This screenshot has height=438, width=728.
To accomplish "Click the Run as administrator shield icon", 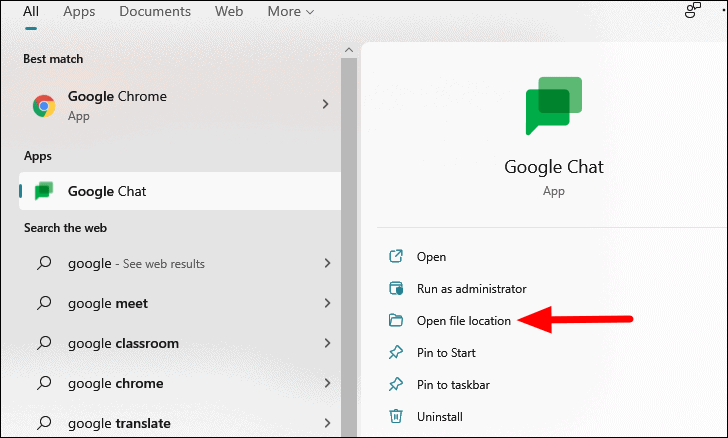I will point(396,288).
